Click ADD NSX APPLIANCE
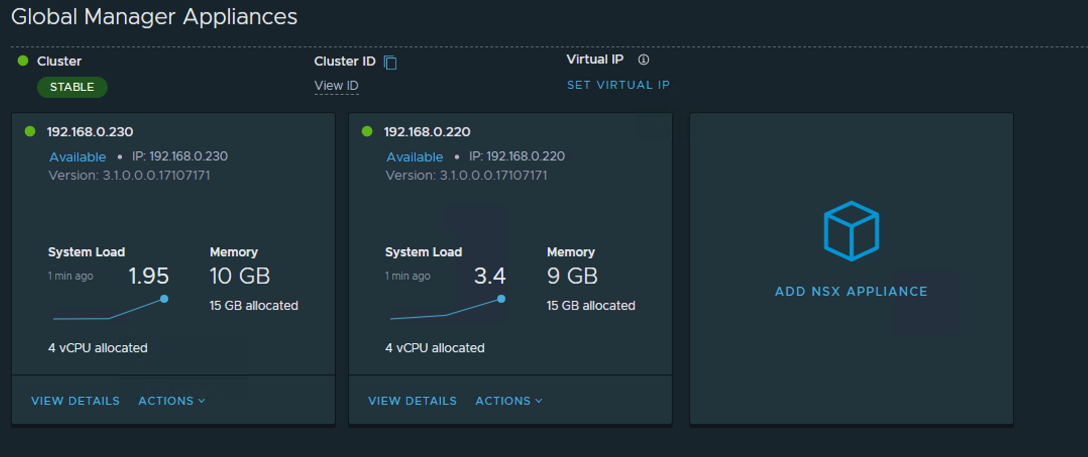 click(x=851, y=291)
